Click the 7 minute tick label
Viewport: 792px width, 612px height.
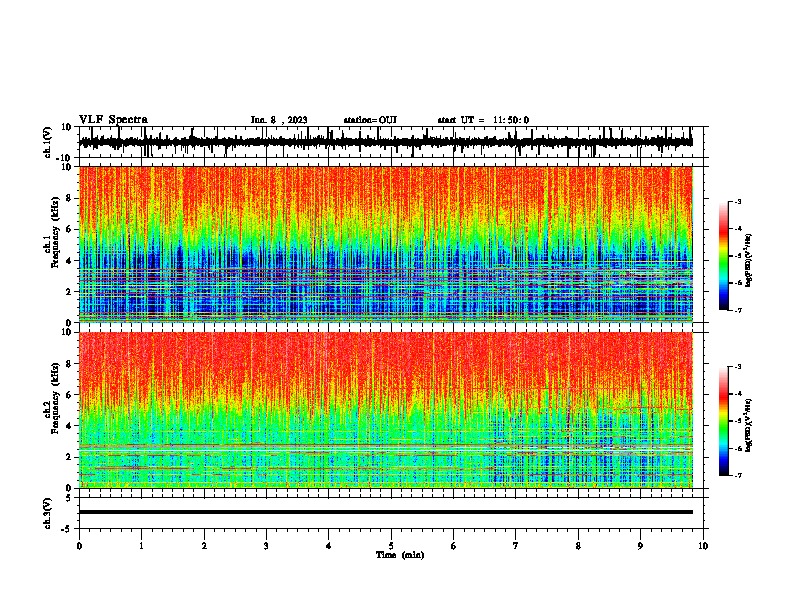(x=516, y=546)
